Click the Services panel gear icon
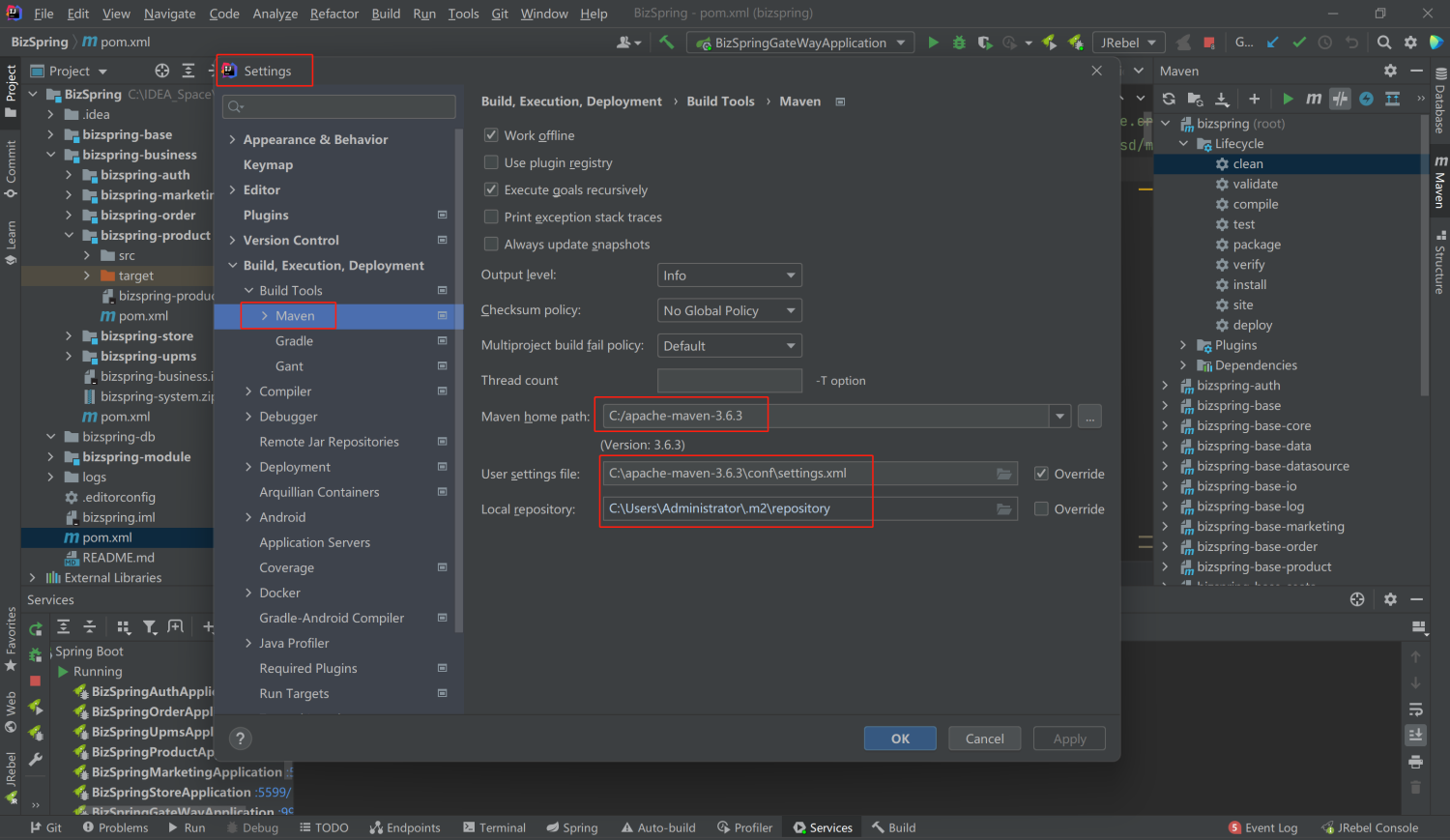Screen dimensions: 1450x840 coord(1390,599)
